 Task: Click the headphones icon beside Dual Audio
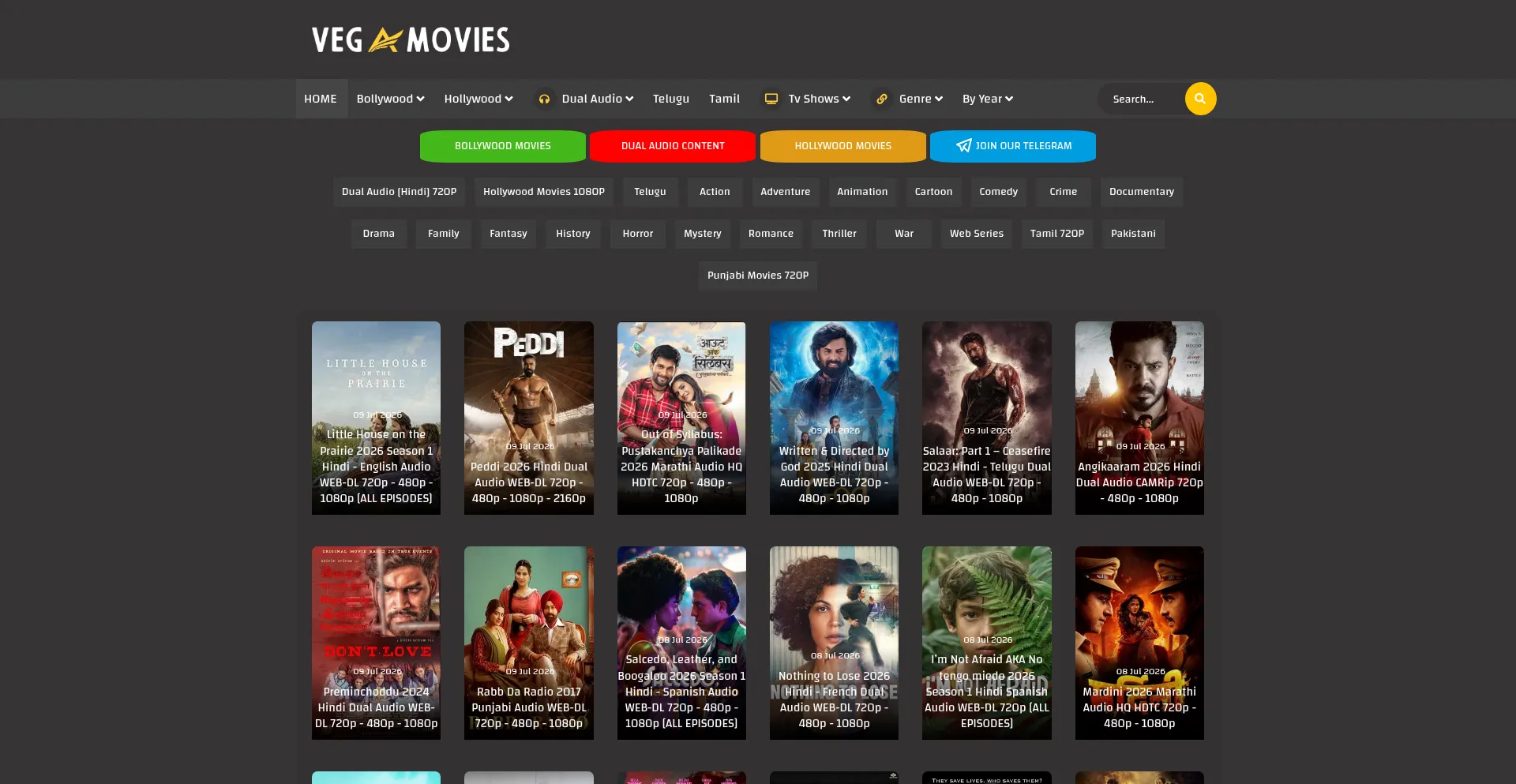(544, 99)
